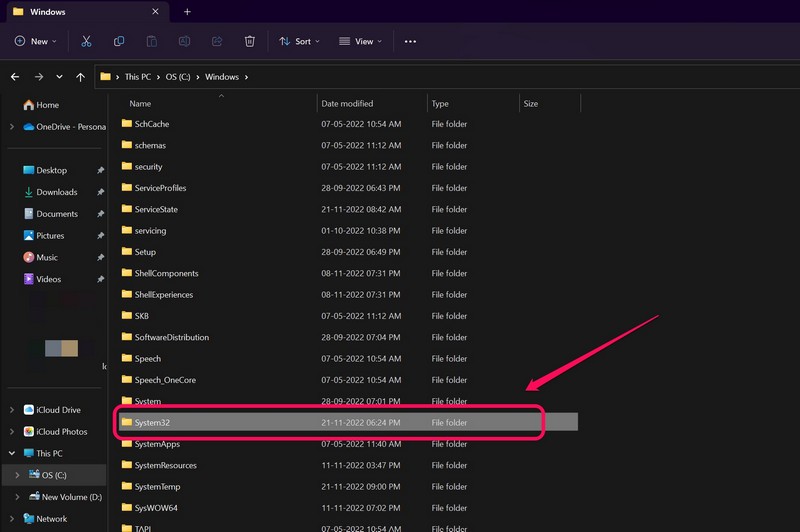Navigate up one folder level
Viewport: 800px width, 532px height.
(80, 76)
